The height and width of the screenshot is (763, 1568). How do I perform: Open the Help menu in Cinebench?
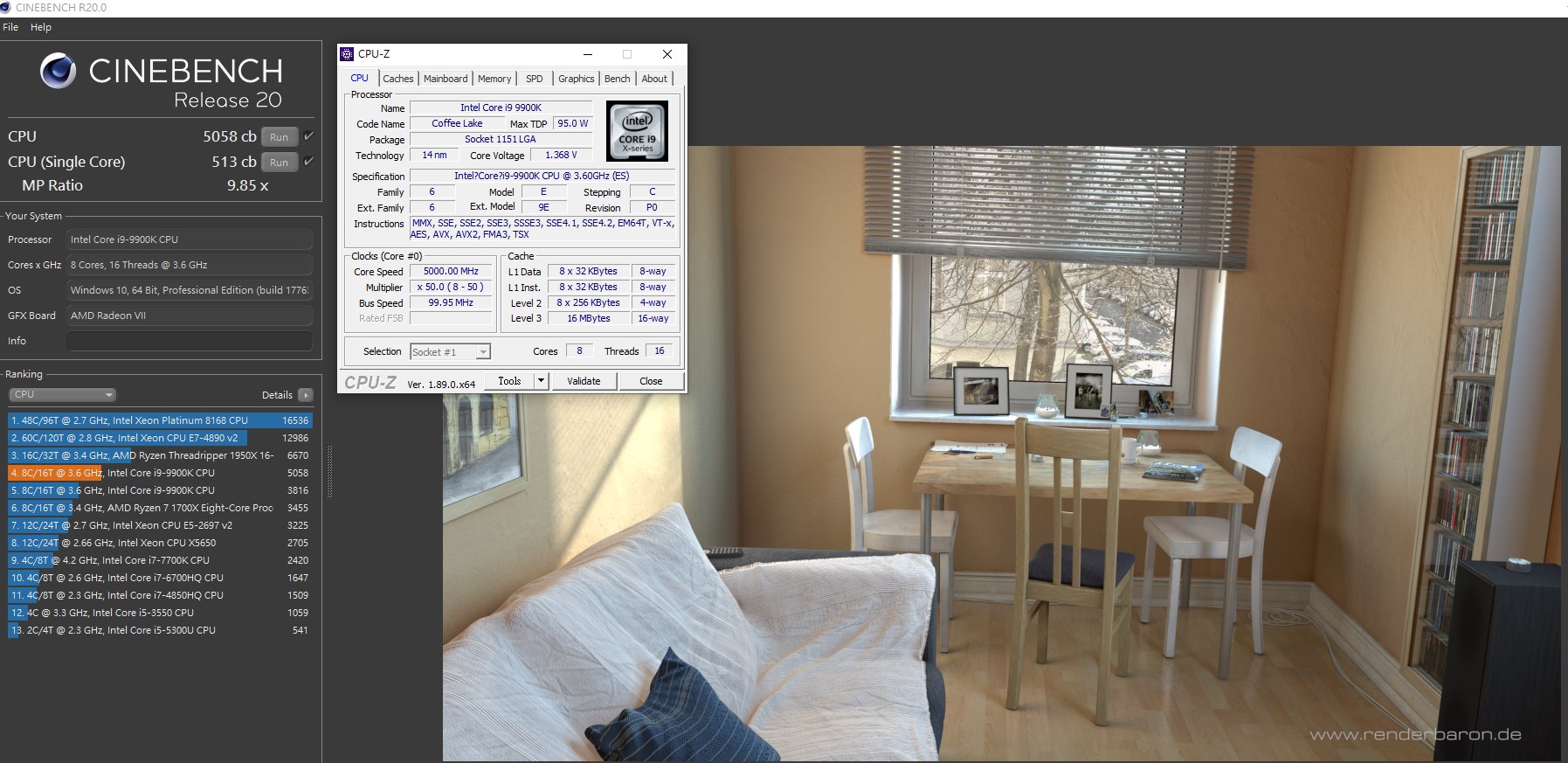point(41,27)
